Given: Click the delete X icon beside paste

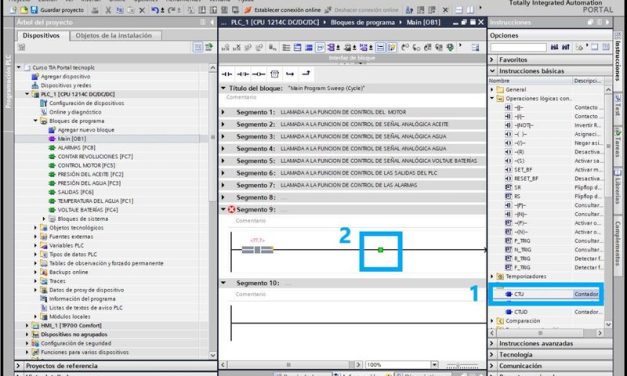Looking at the screenshot, I should (142, 10).
